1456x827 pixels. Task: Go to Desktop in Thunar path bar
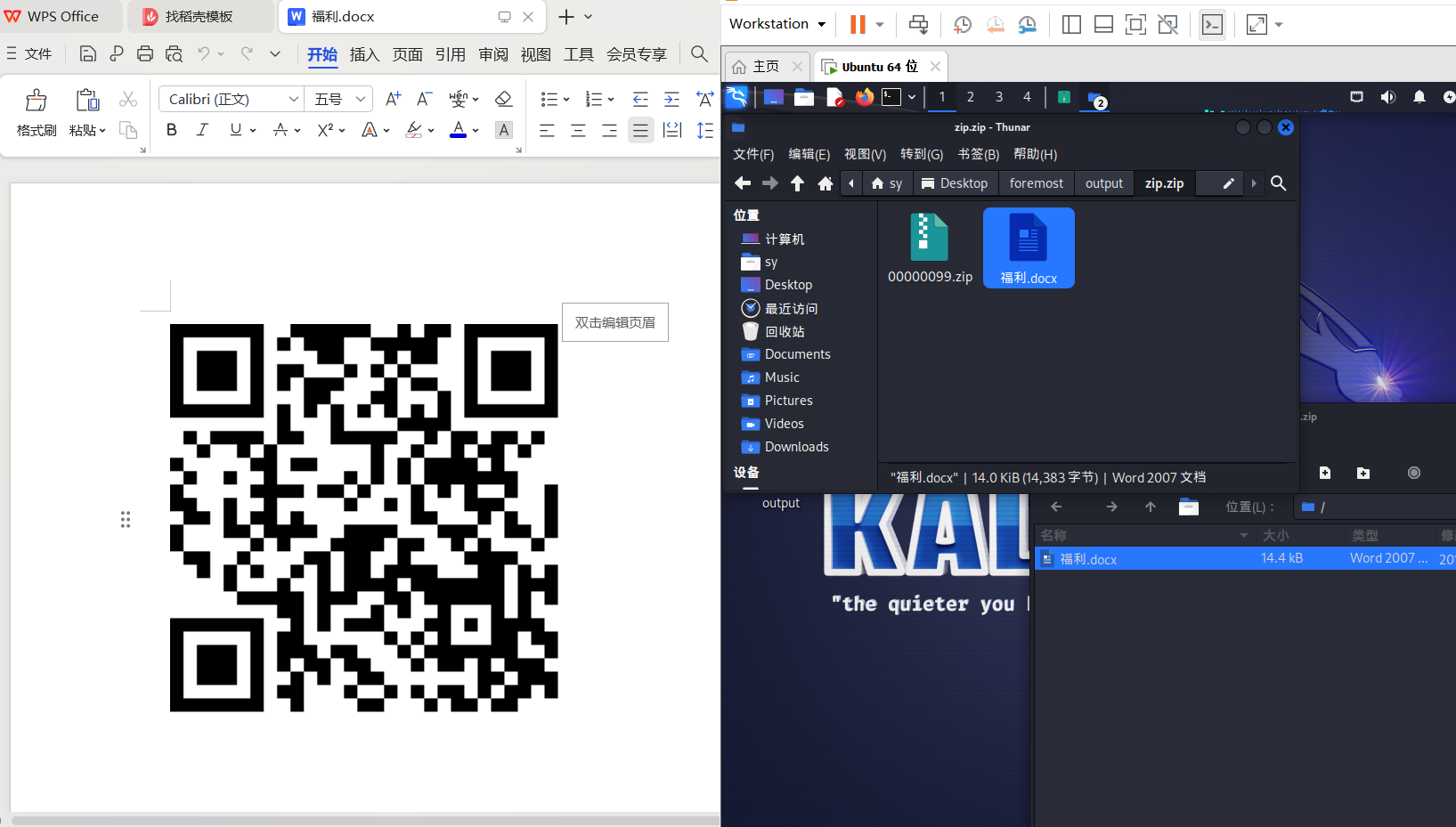coord(954,183)
